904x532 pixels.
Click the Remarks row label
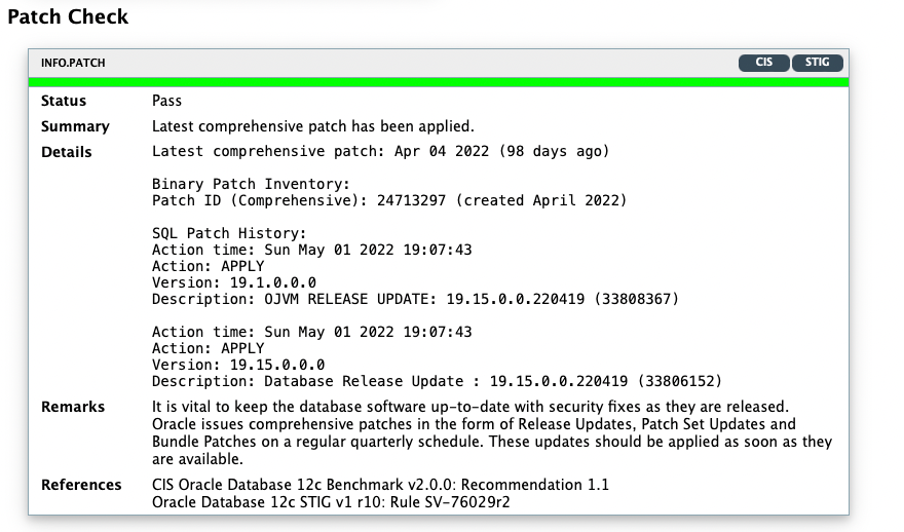click(73, 407)
